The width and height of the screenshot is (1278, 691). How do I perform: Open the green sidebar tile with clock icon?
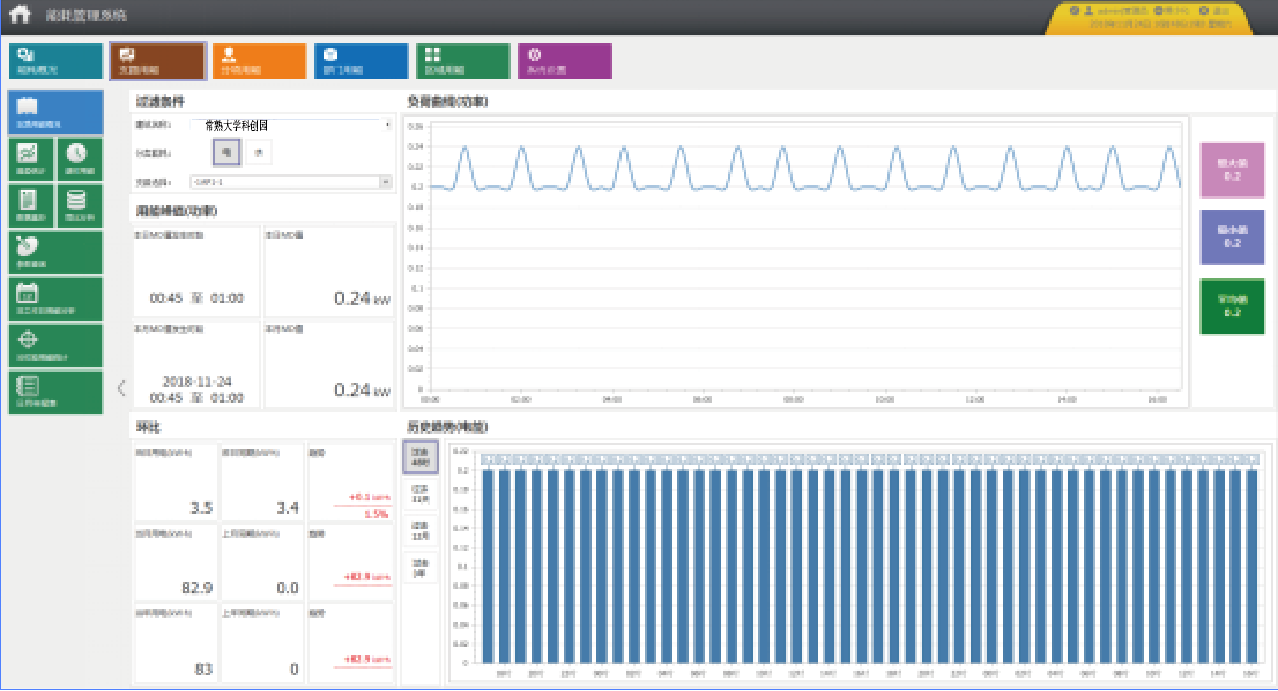pyautogui.click(x=79, y=159)
